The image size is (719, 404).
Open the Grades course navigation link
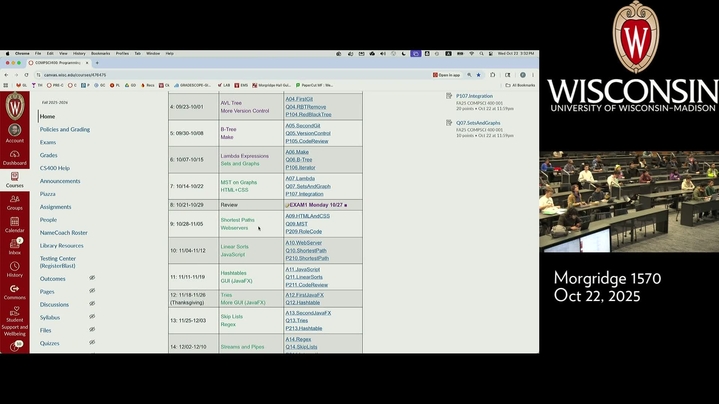point(48,155)
